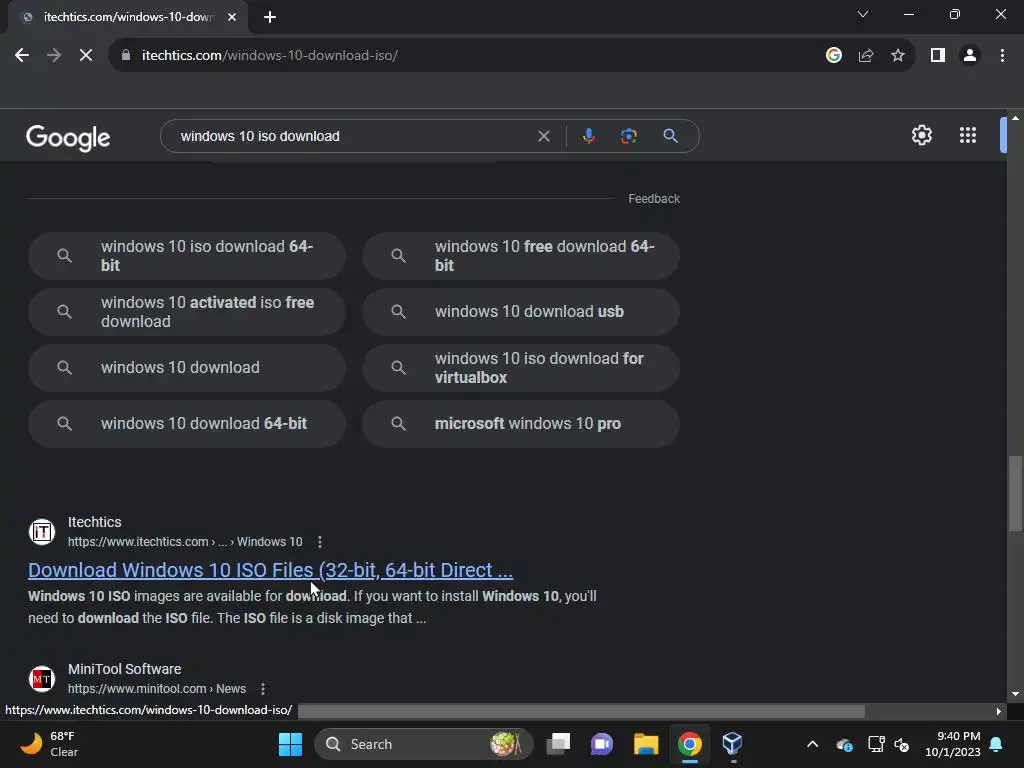Go back to the previous page
Screen dimensions: 1024x768
pyautogui.click(x=22, y=56)
